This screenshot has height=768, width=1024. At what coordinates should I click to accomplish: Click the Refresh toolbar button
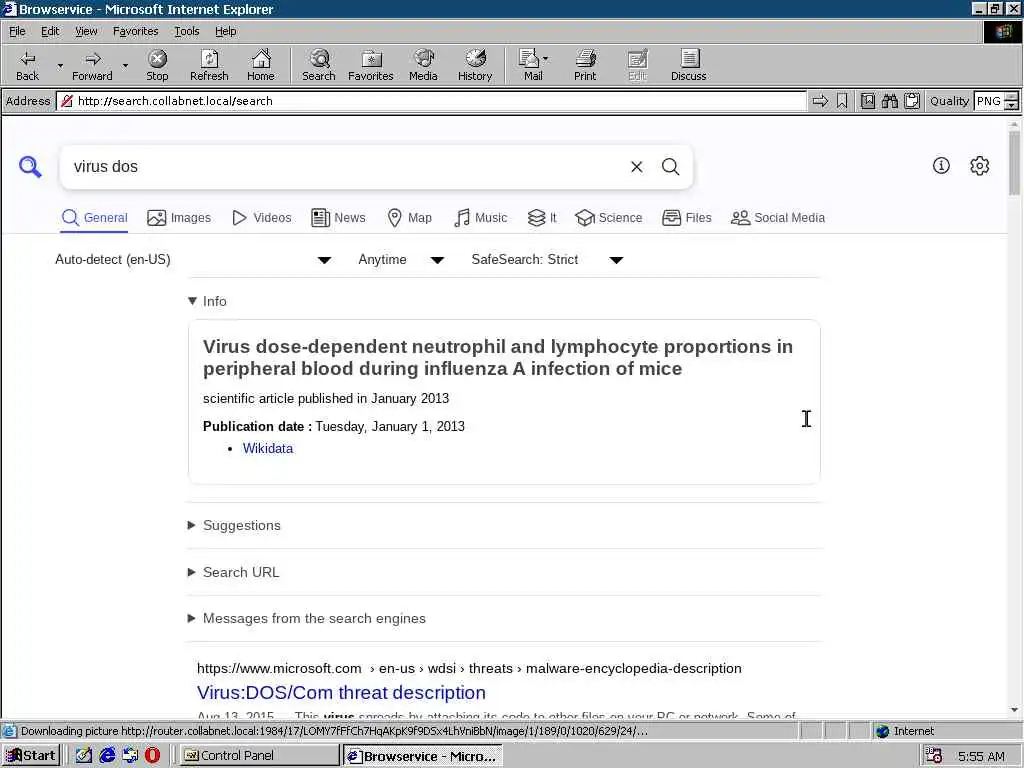(209, 65)
